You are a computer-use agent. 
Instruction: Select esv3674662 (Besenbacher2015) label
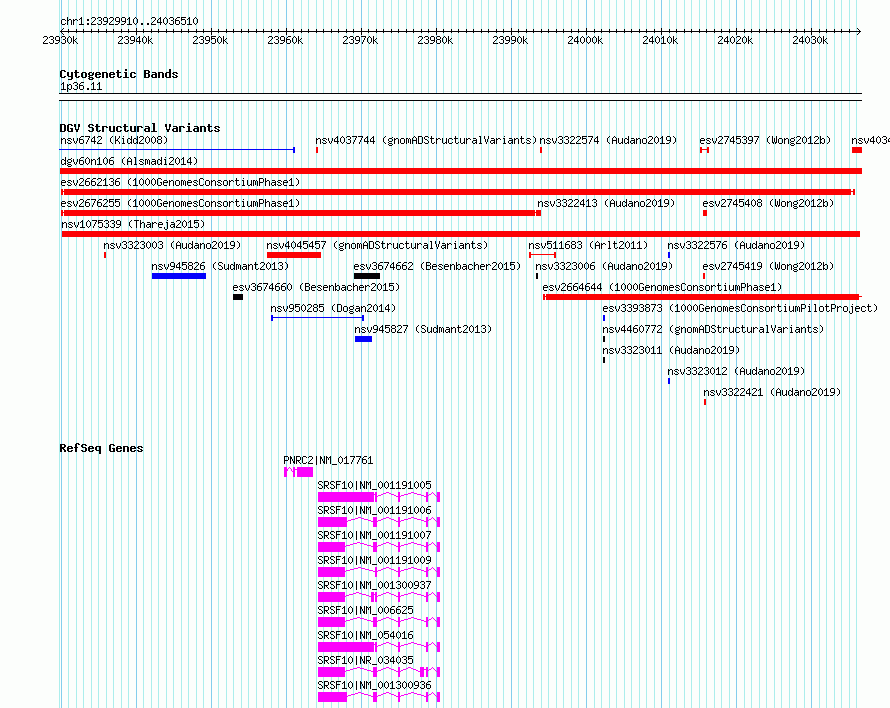pyautogui.click(x=437, y=266)
